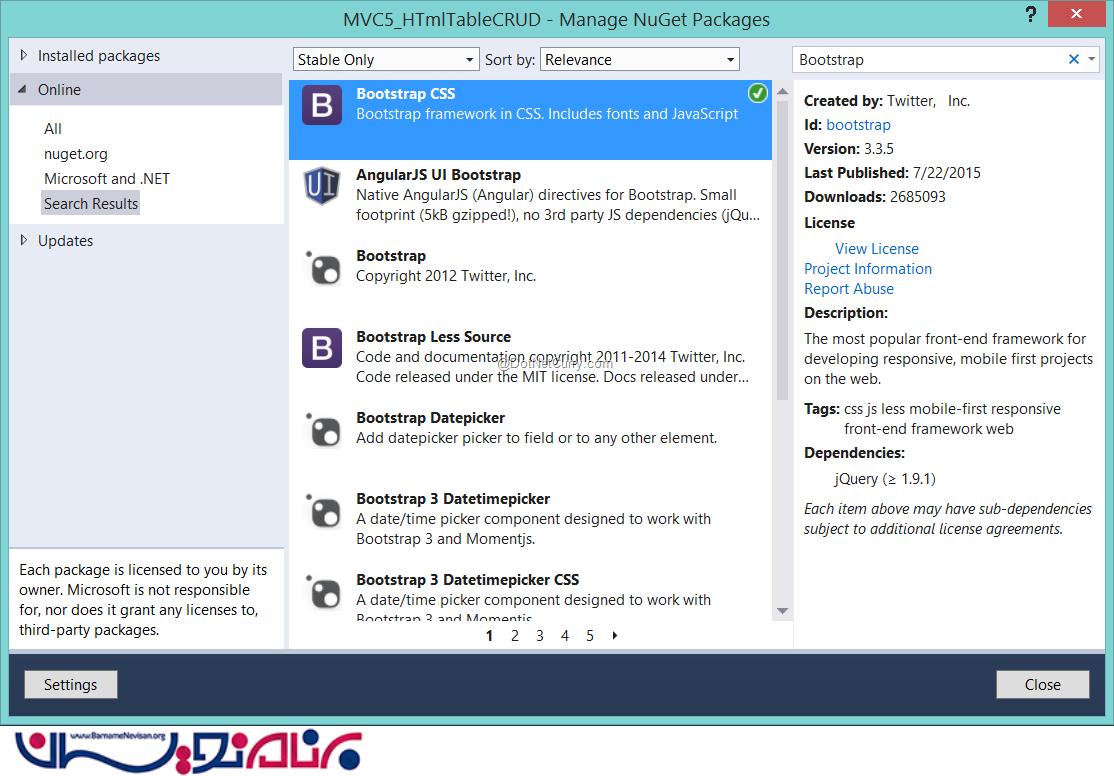Click the Bootstrap 3 Datetimepicker icon
The height and width of the screenshot is (776, 1114).
(322, 510)
